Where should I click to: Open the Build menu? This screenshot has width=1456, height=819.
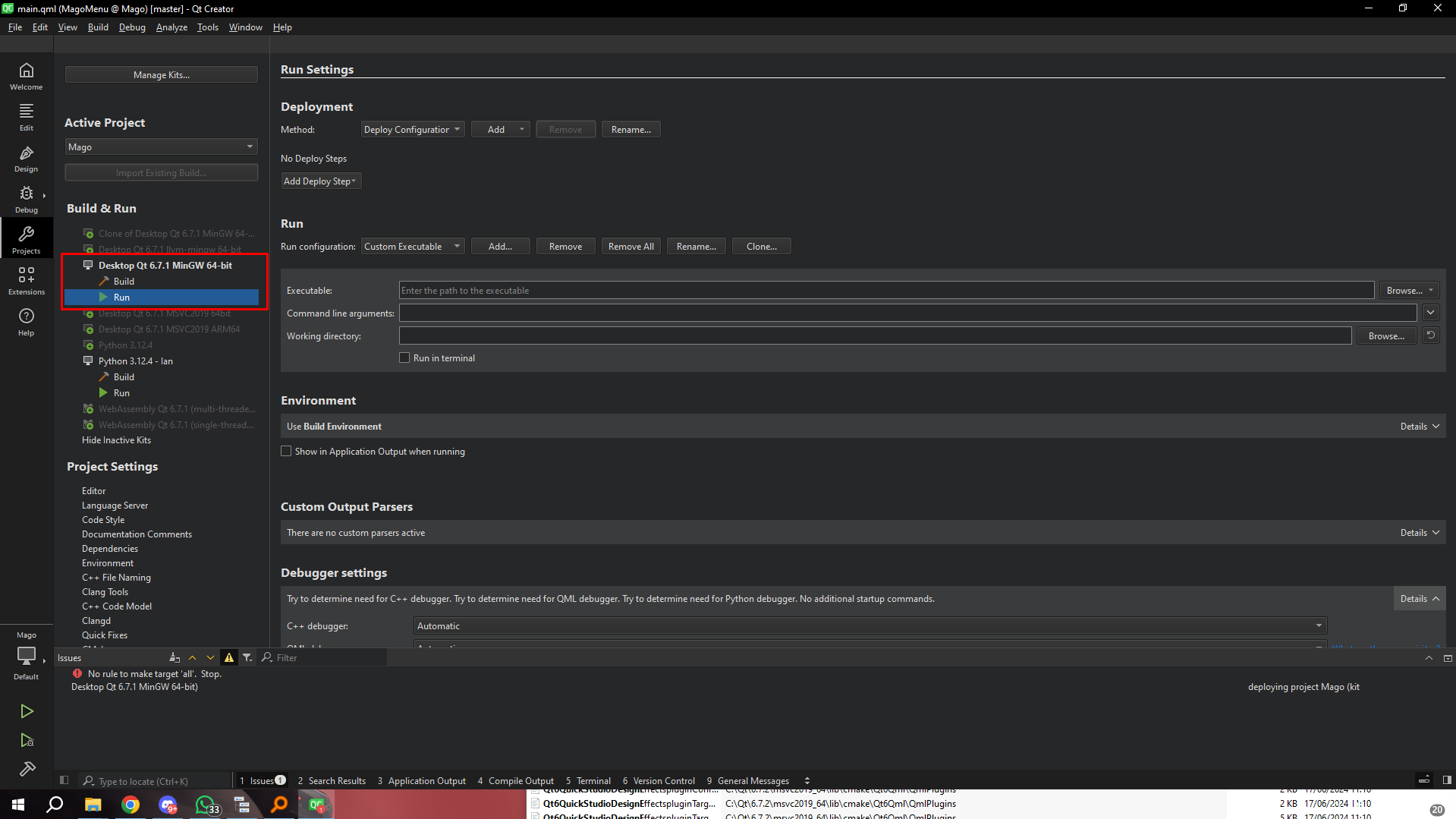(x=98, y=27)
